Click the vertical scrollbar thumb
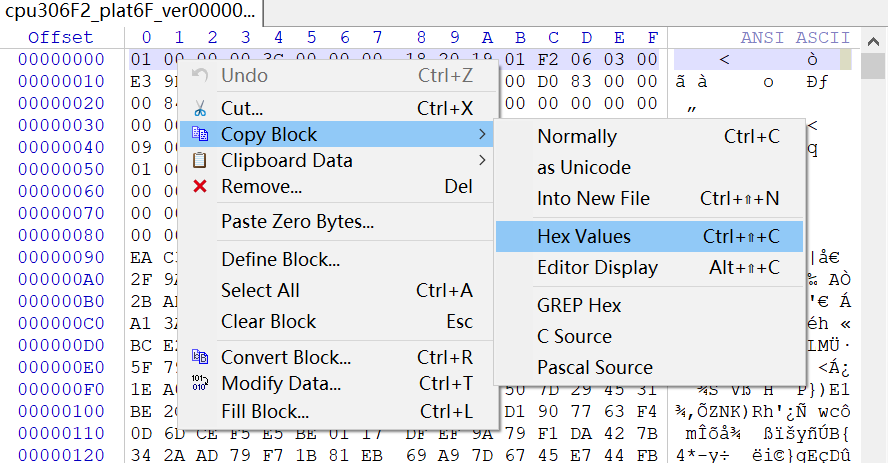The width and height of the screenshot is (888, 463). tap(873, 66)
